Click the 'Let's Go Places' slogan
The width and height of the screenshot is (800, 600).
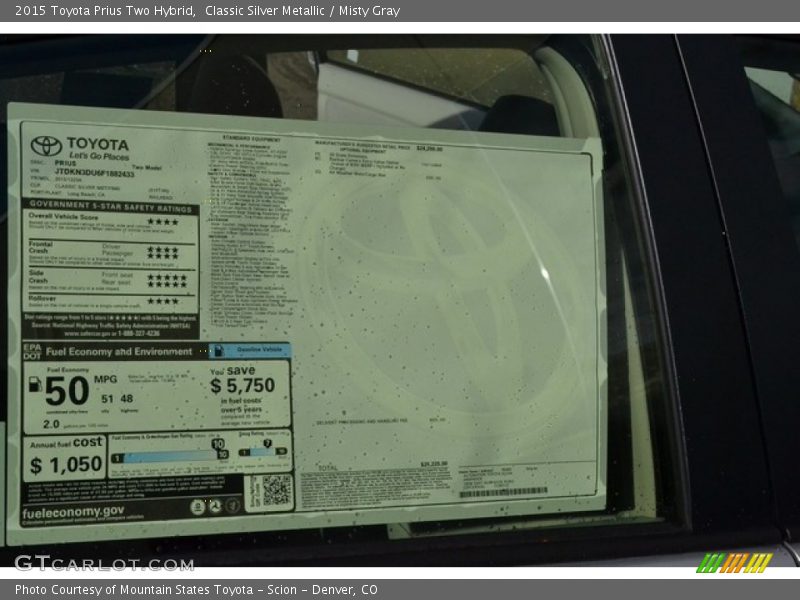click(x=99, y=156)
